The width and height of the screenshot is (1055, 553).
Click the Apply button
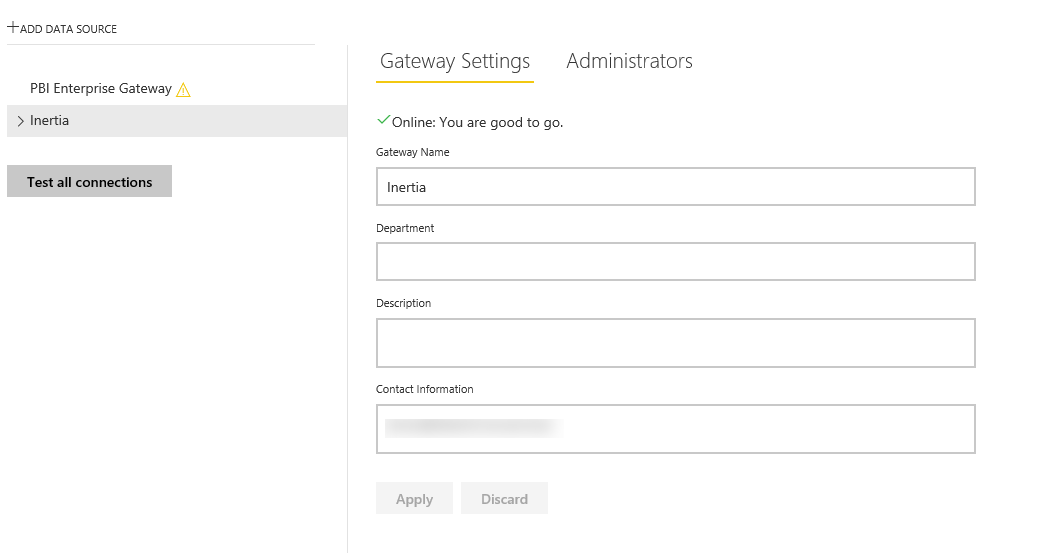pos(414,499)
